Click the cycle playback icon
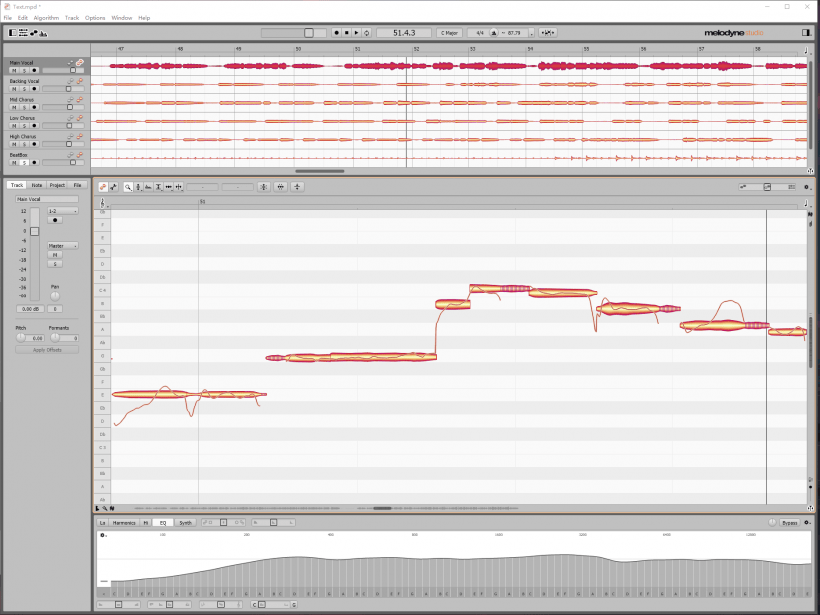This screenshot has width=820, height=615. (x=366, y=31)
